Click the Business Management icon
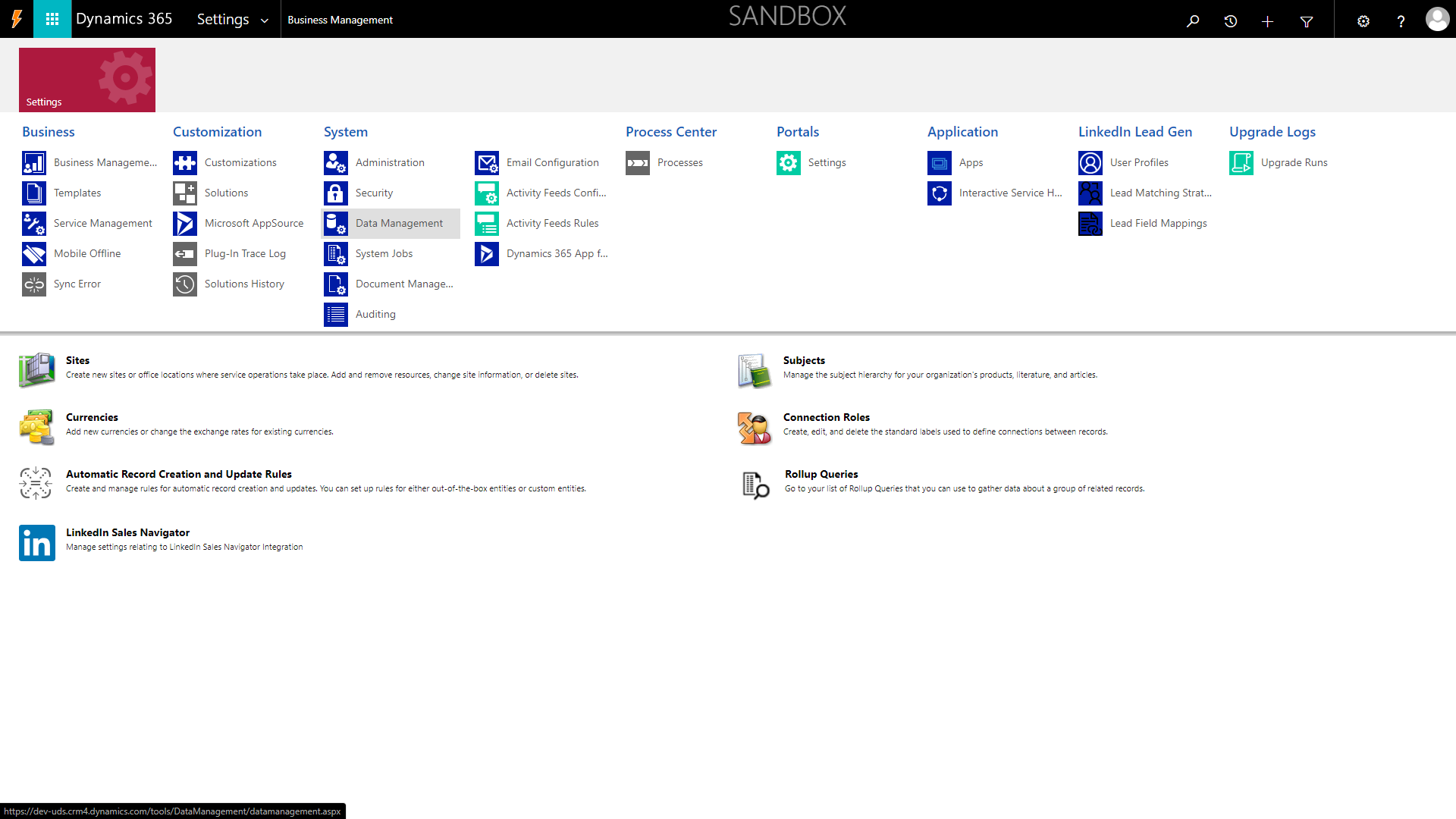The image size is (1456, 819). click(34, 163)
